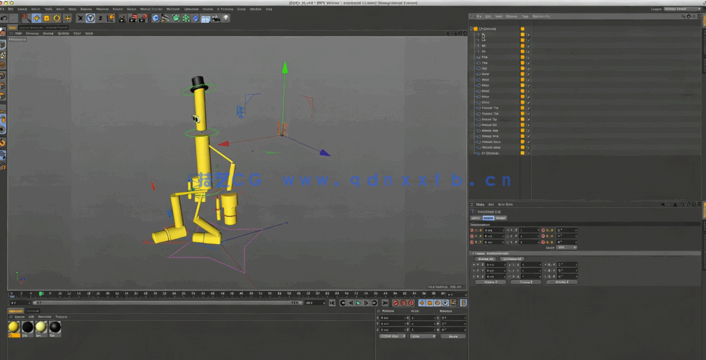
Task: Click the Freeze S button
Action: coord(526,282)
